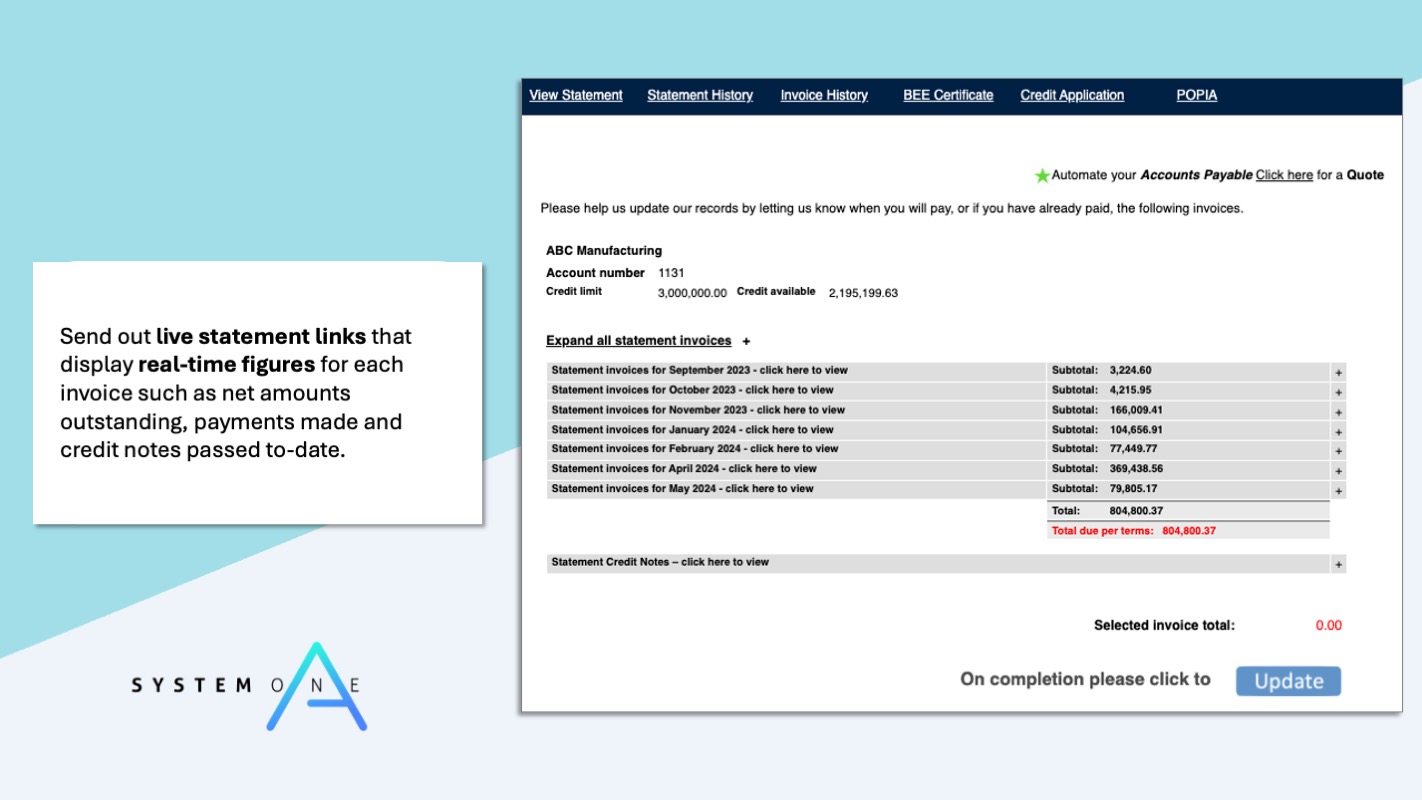Expand Statement Credit Notes plus icon
This screenshot has height=800, width=1422.
point(1338,565)
